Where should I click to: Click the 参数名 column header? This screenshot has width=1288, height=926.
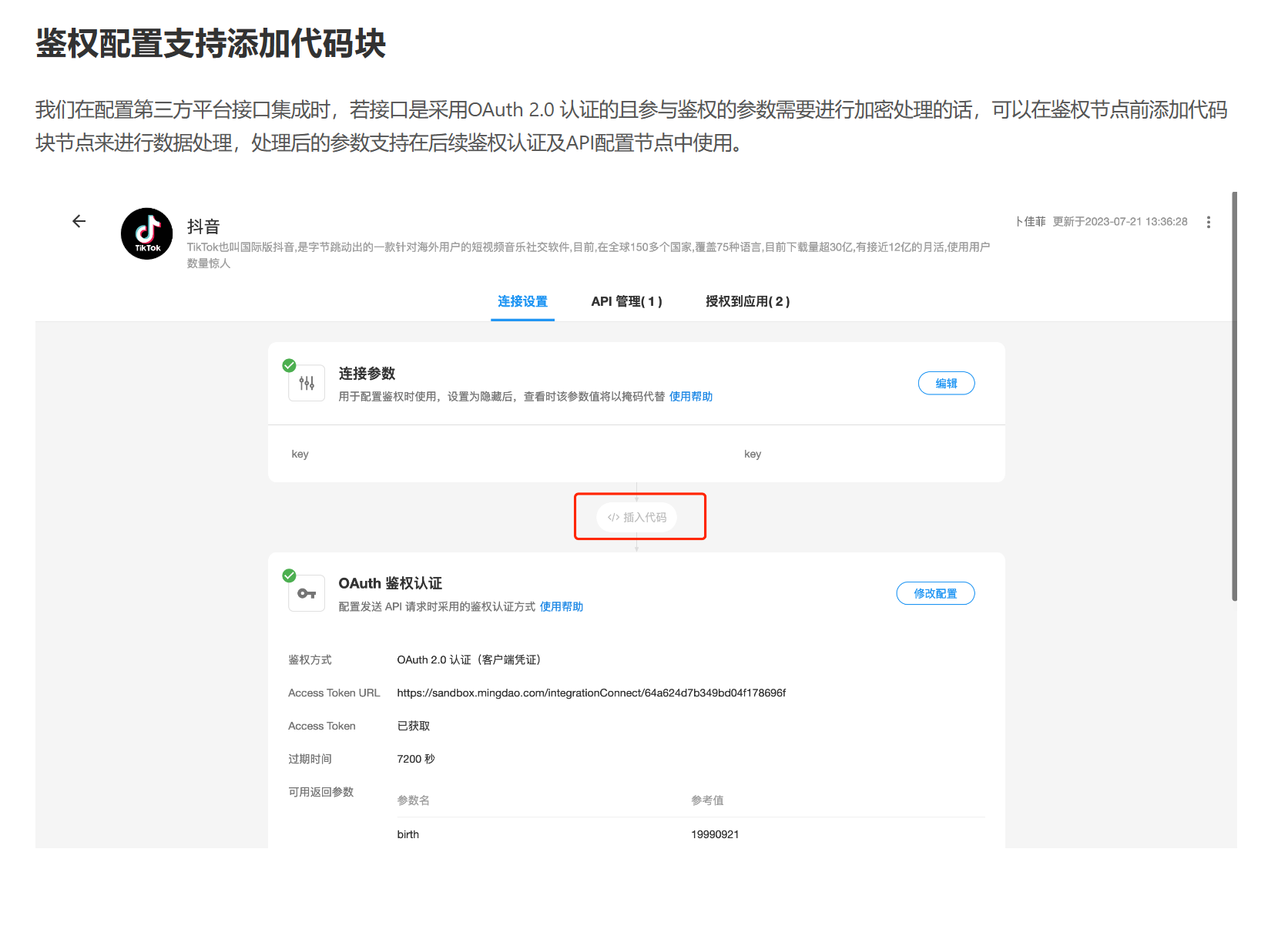pyautogui.click(x=414, y=800)
